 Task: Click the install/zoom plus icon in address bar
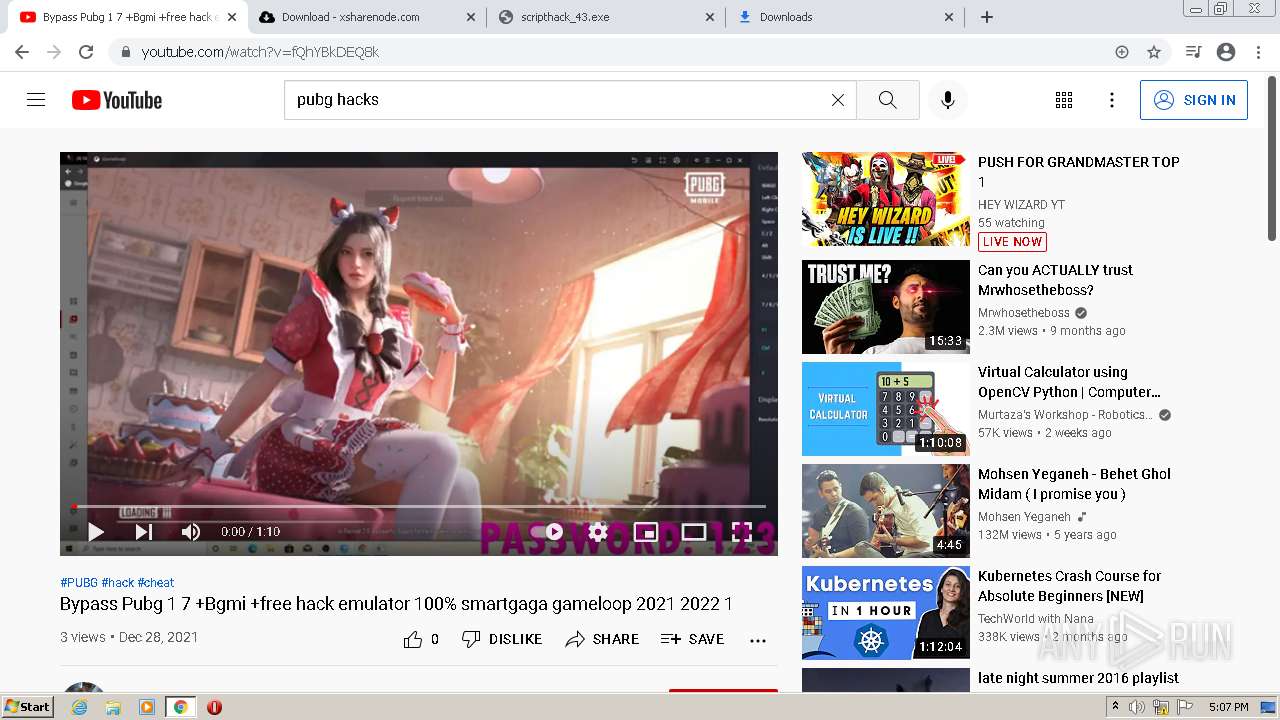(x=1122, y=52)
